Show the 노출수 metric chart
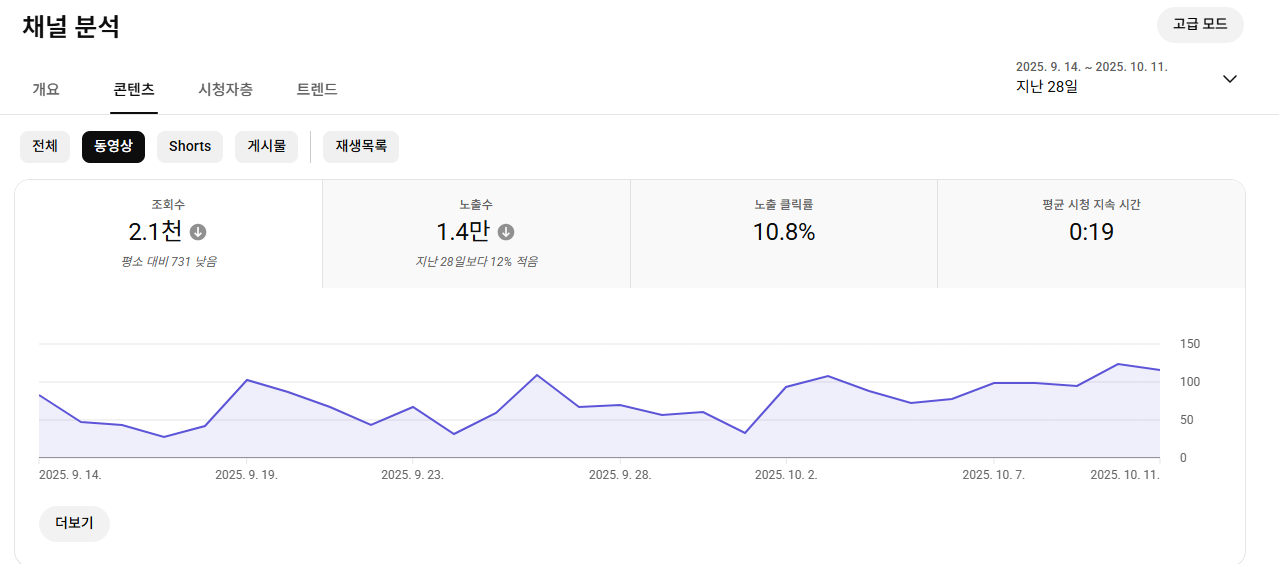 pos(476,234)
